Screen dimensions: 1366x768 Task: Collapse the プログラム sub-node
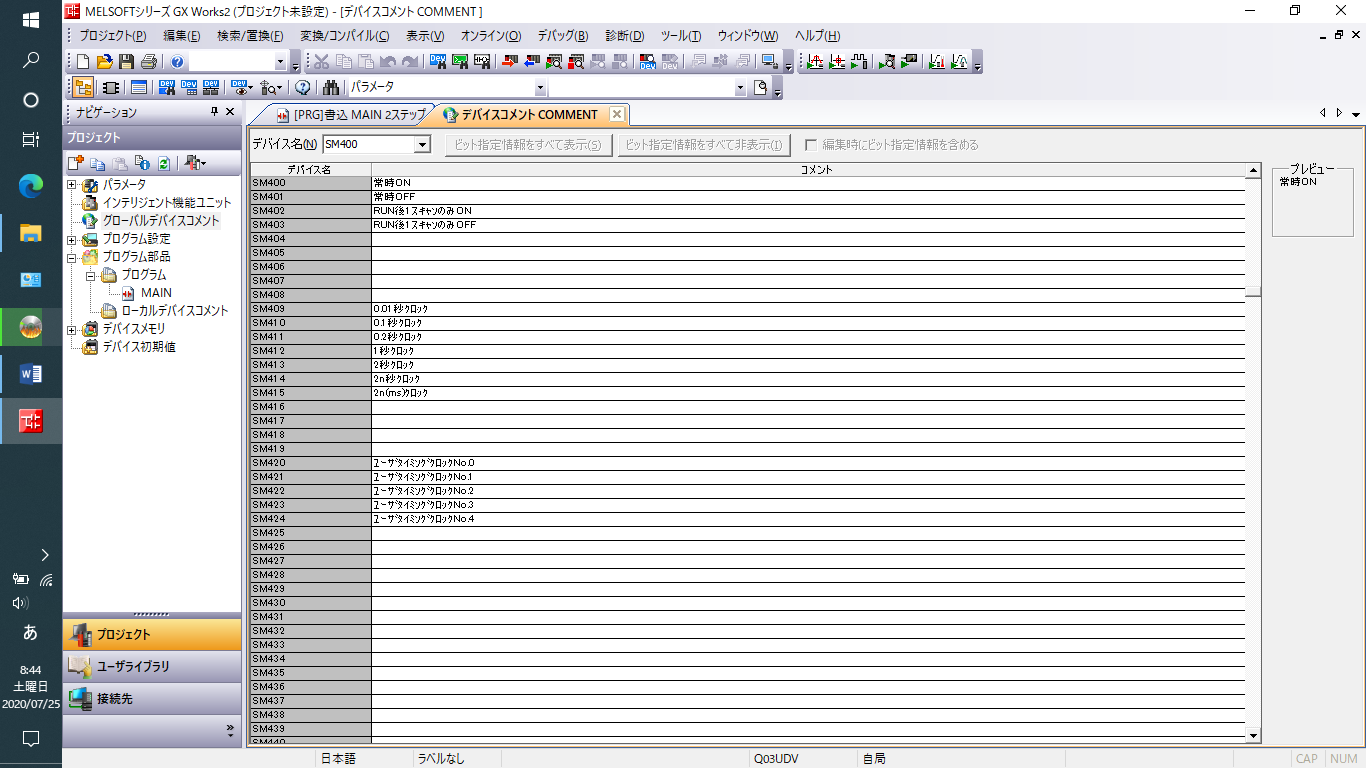[x=90, y=275]
